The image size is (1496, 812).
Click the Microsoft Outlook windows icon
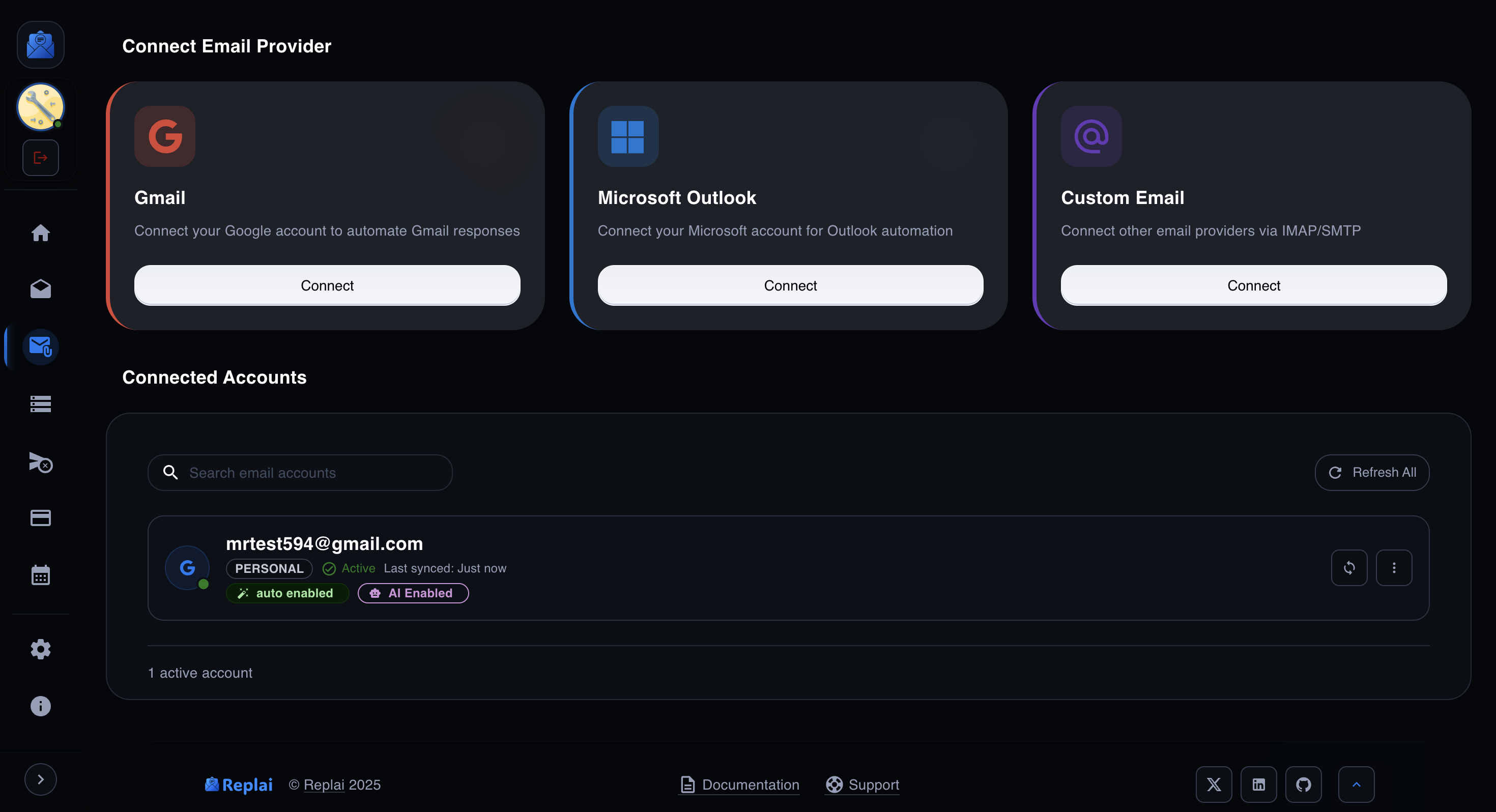628,136
